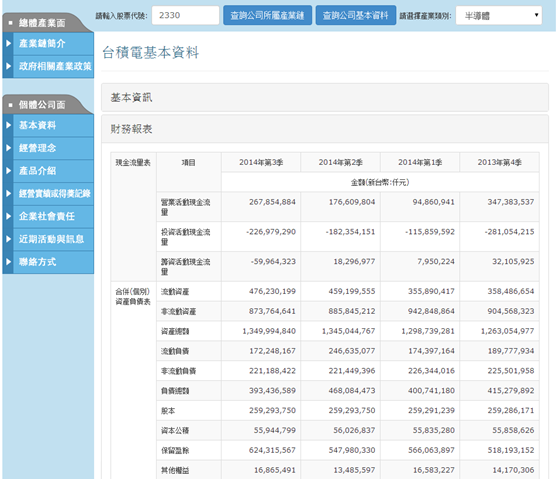Click the 2014年第2季 column header
560x479 pixels.
pyautogui.click(x=341, y=163)
